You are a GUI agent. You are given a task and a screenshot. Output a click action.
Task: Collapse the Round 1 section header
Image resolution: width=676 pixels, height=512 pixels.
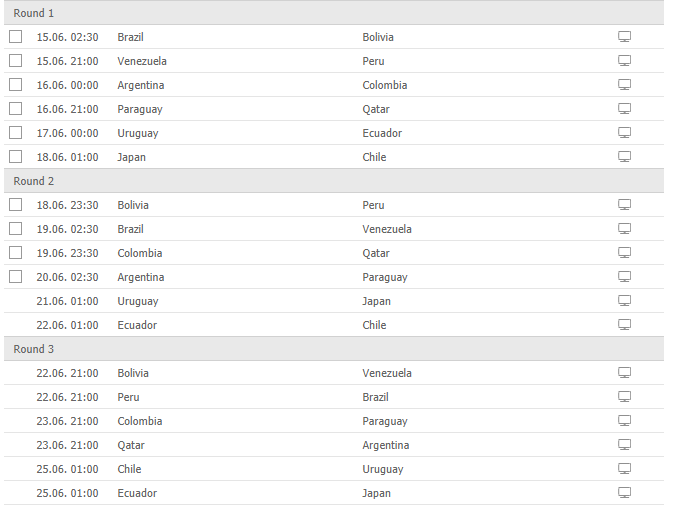pos(334,12)
